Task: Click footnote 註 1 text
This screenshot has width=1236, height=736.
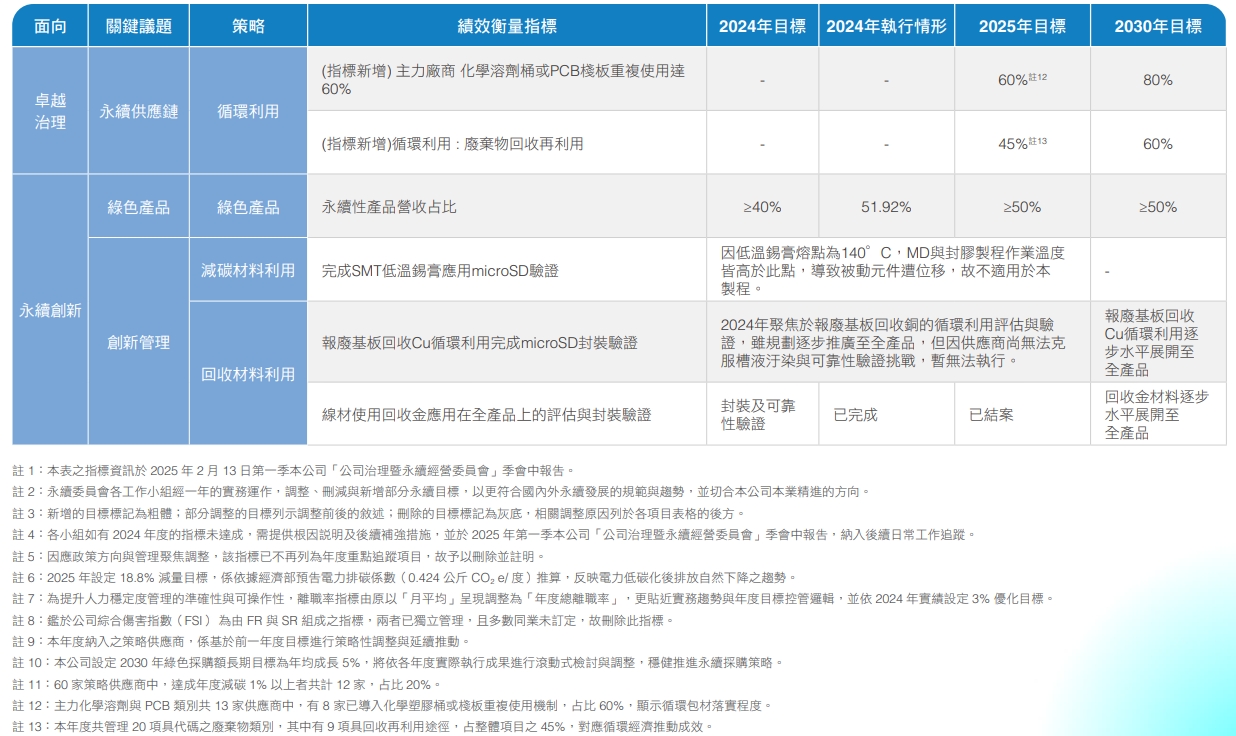Action: coord(294,470)
